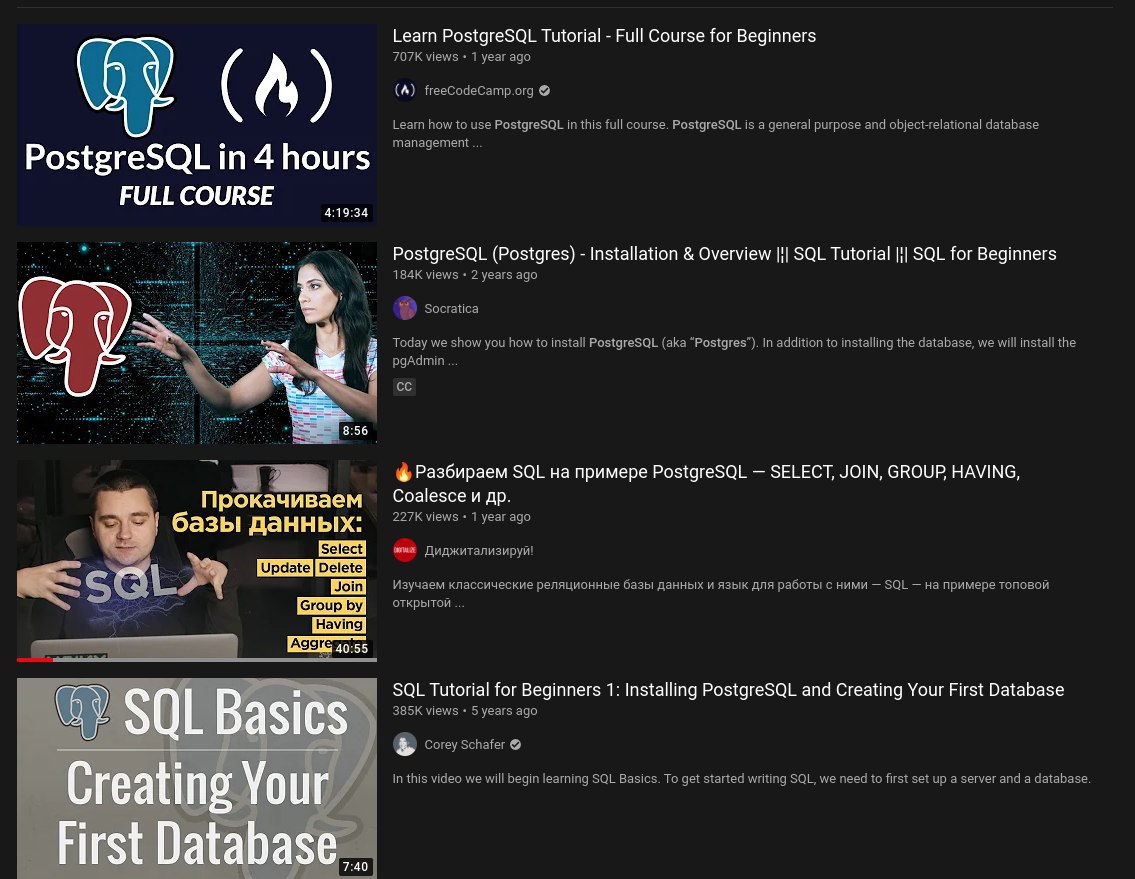
Task: Open 'PostgreSQL (Postgres) - Installation & Overview' title
Action: (724, 253)
